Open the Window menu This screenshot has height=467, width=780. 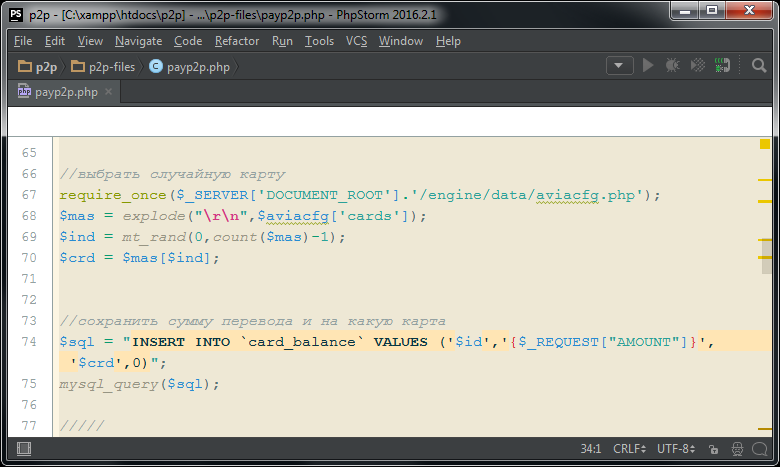coord(400,41)
